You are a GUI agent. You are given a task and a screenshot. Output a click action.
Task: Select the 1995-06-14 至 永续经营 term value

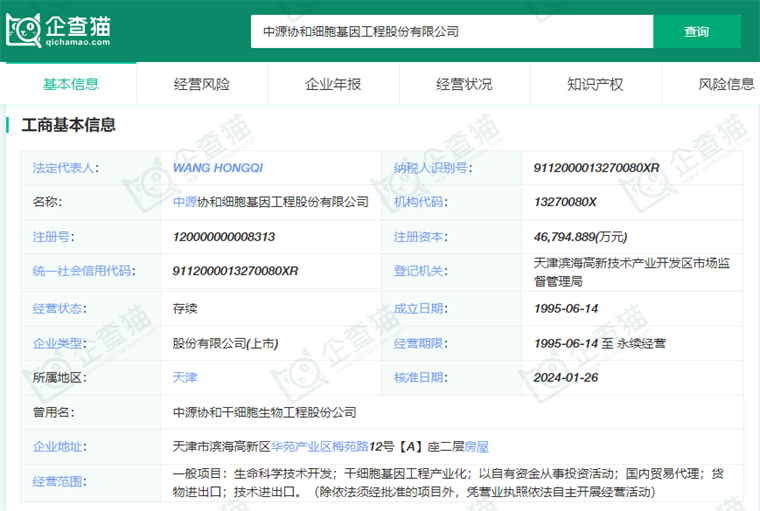tap(600, 343)
